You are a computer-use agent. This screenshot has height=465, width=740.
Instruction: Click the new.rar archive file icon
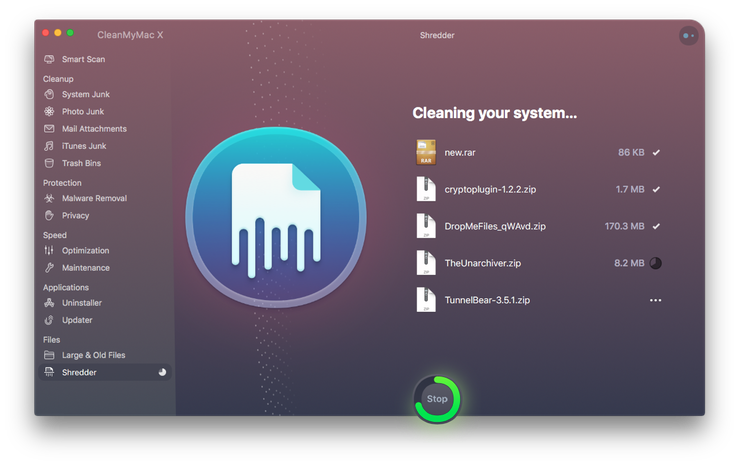(426, 152)
